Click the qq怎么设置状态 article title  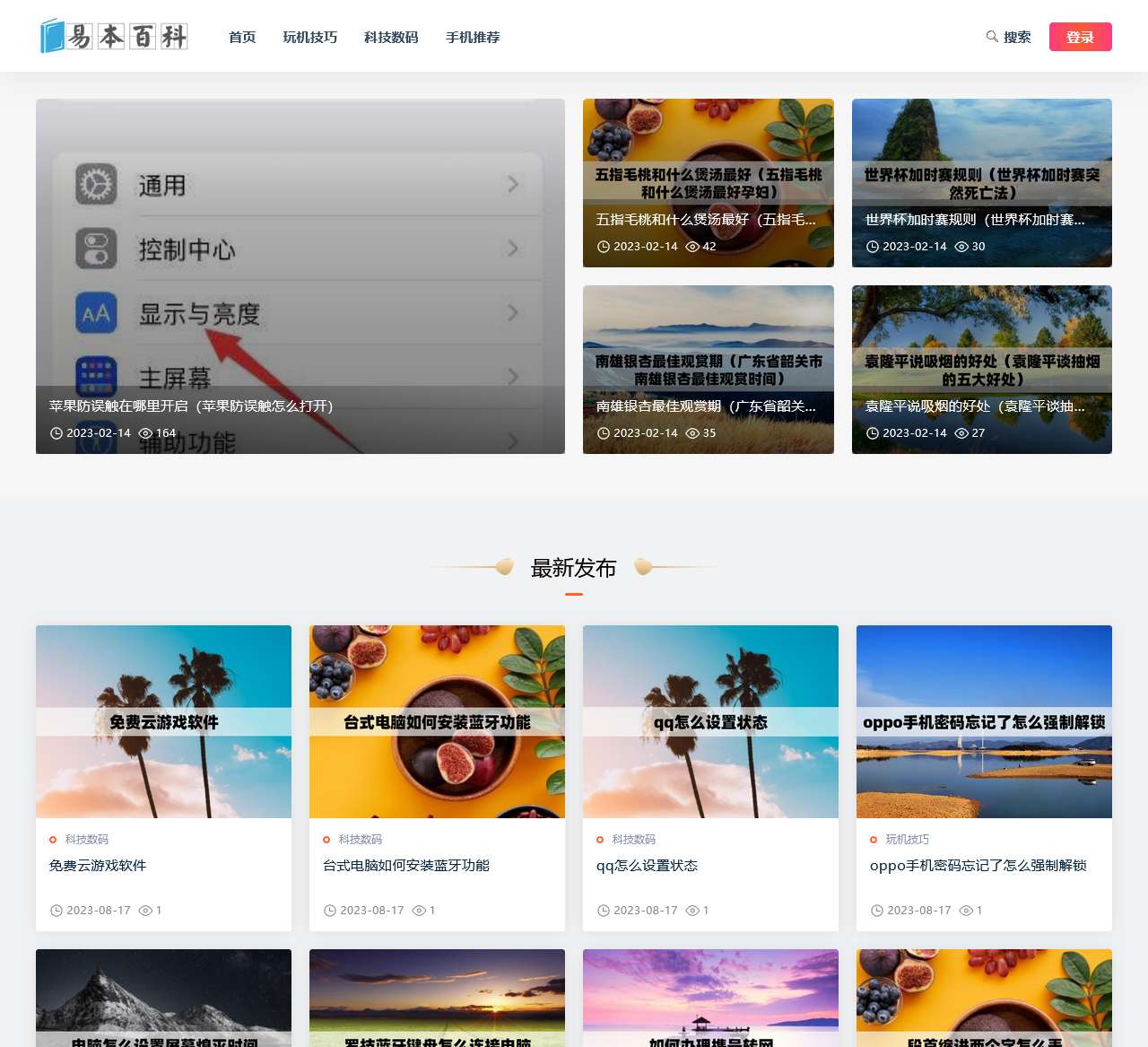click(x=647, y=866)
